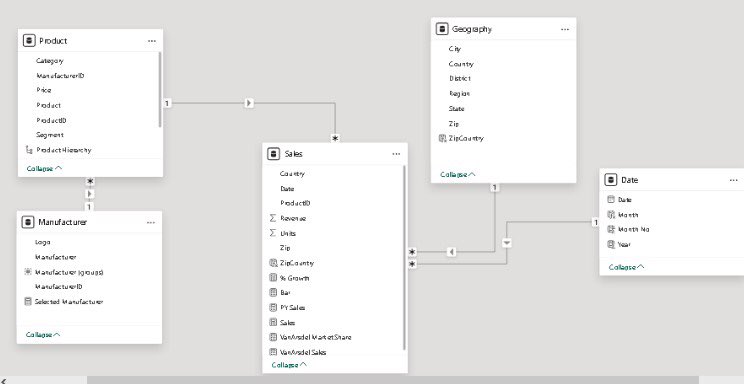Select the State field in Geography
Image resolution: width=744 pixels, height=384 pixels.
[x=456, y=109]
